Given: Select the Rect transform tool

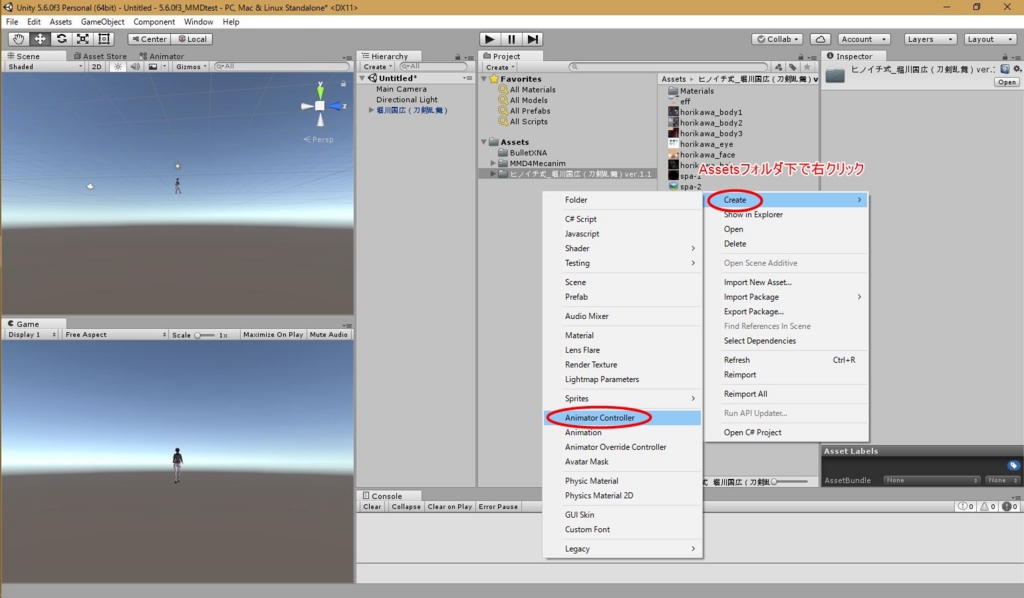Looking at the screenshot, I should coord(104,39).
